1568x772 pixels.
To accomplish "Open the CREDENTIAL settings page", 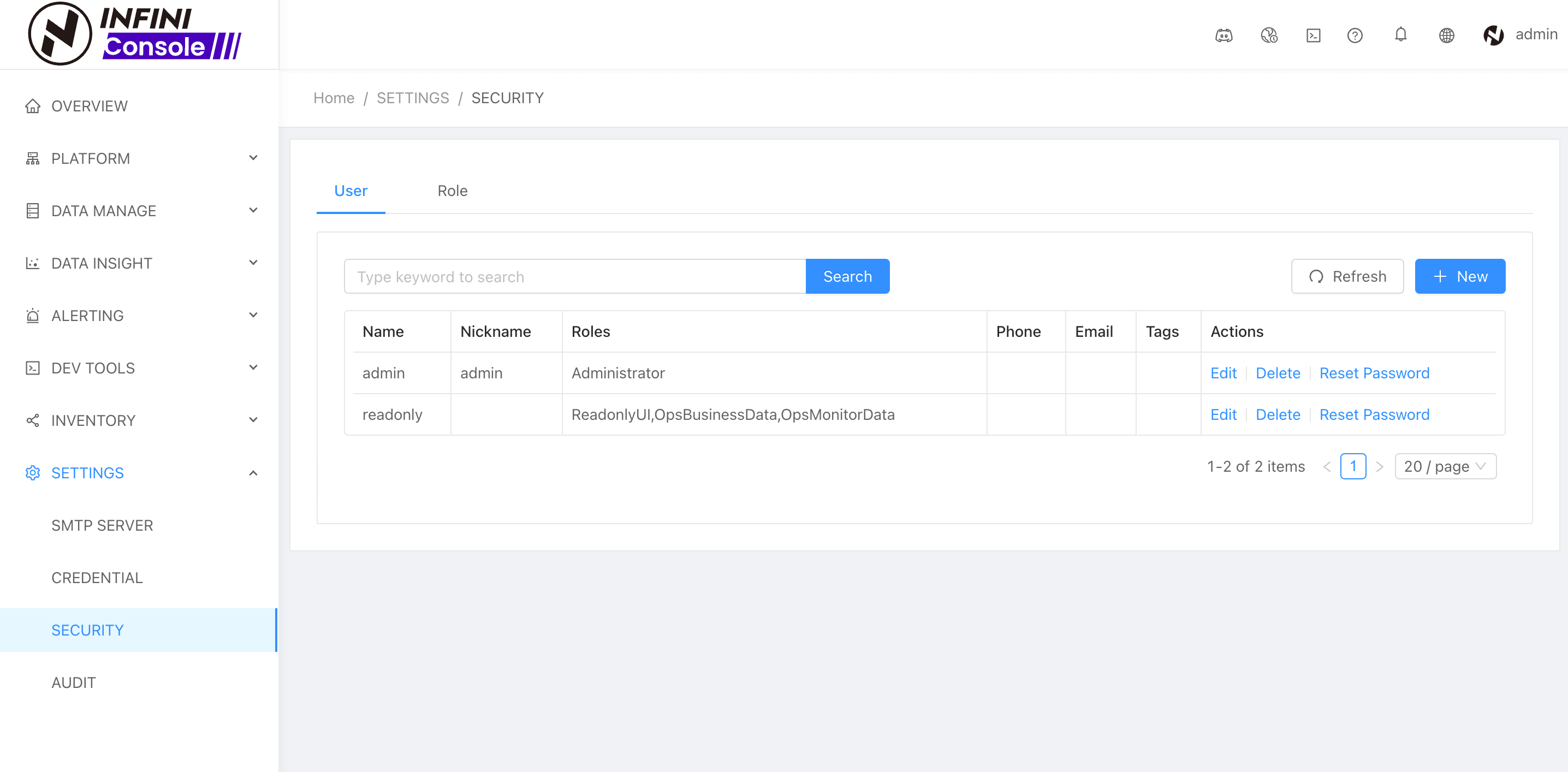I will tap(97, 578).
